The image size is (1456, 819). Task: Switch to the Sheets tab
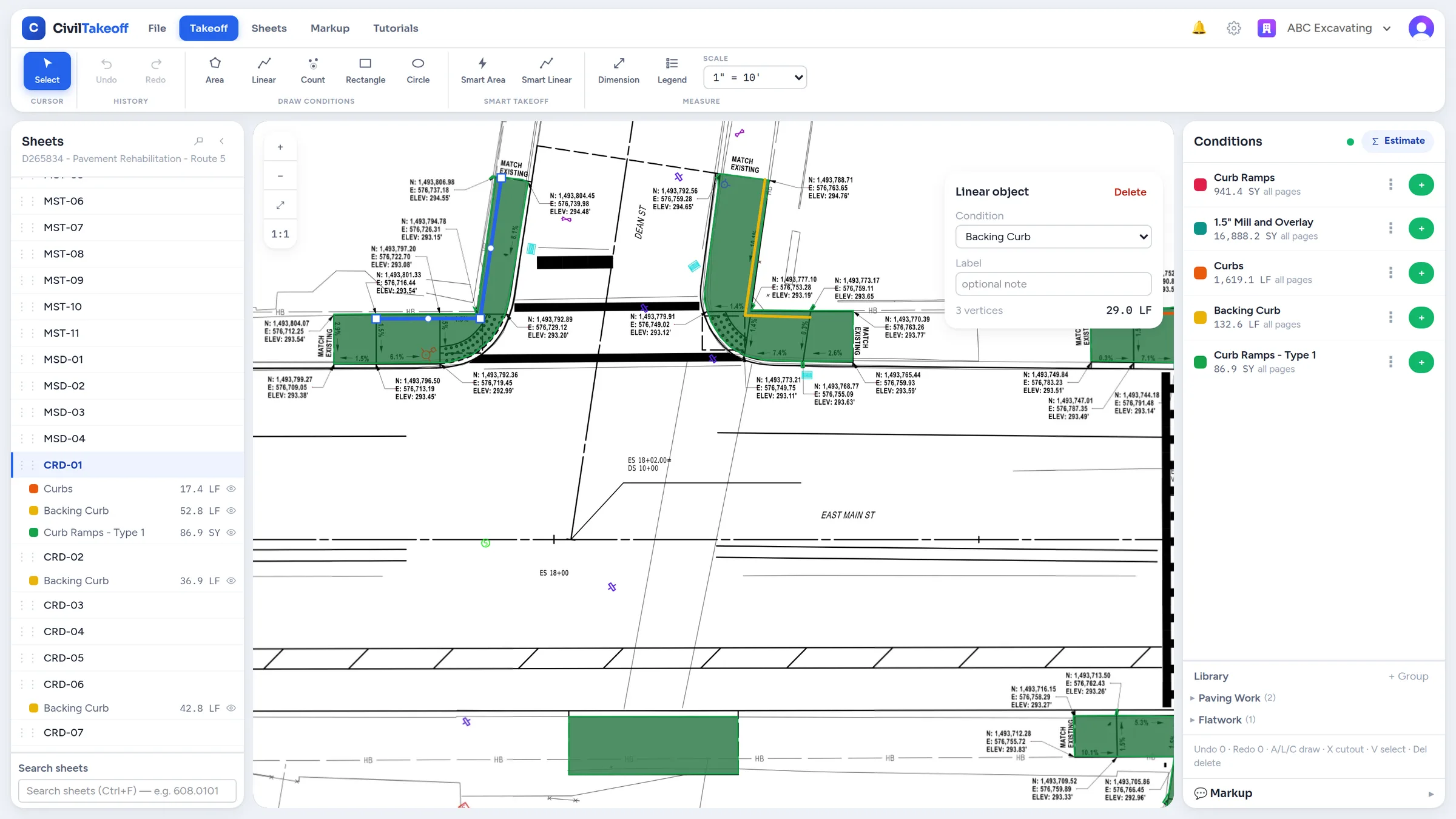tap(269, 28)
